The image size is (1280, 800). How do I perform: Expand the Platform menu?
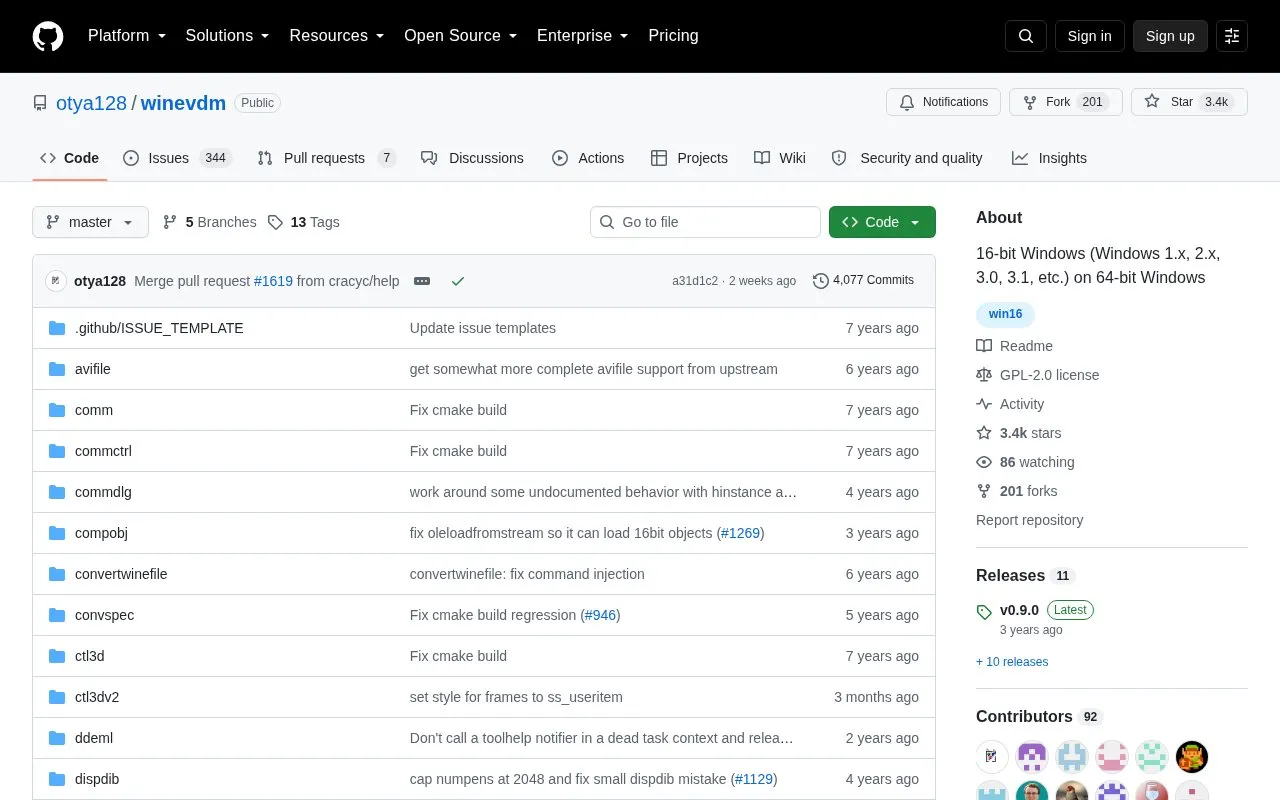coord(127,36)
